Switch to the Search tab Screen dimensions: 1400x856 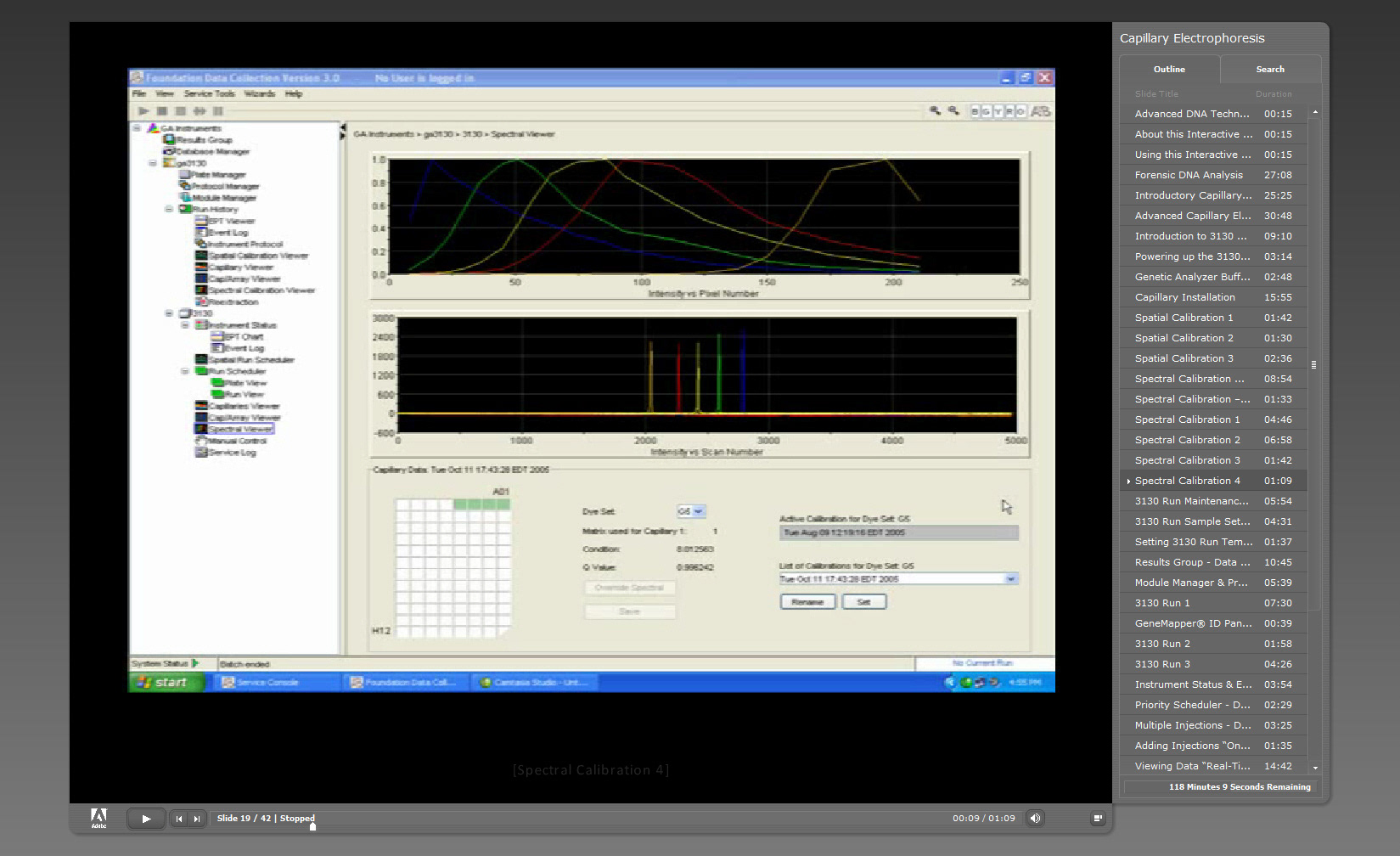pos(1270,70)
